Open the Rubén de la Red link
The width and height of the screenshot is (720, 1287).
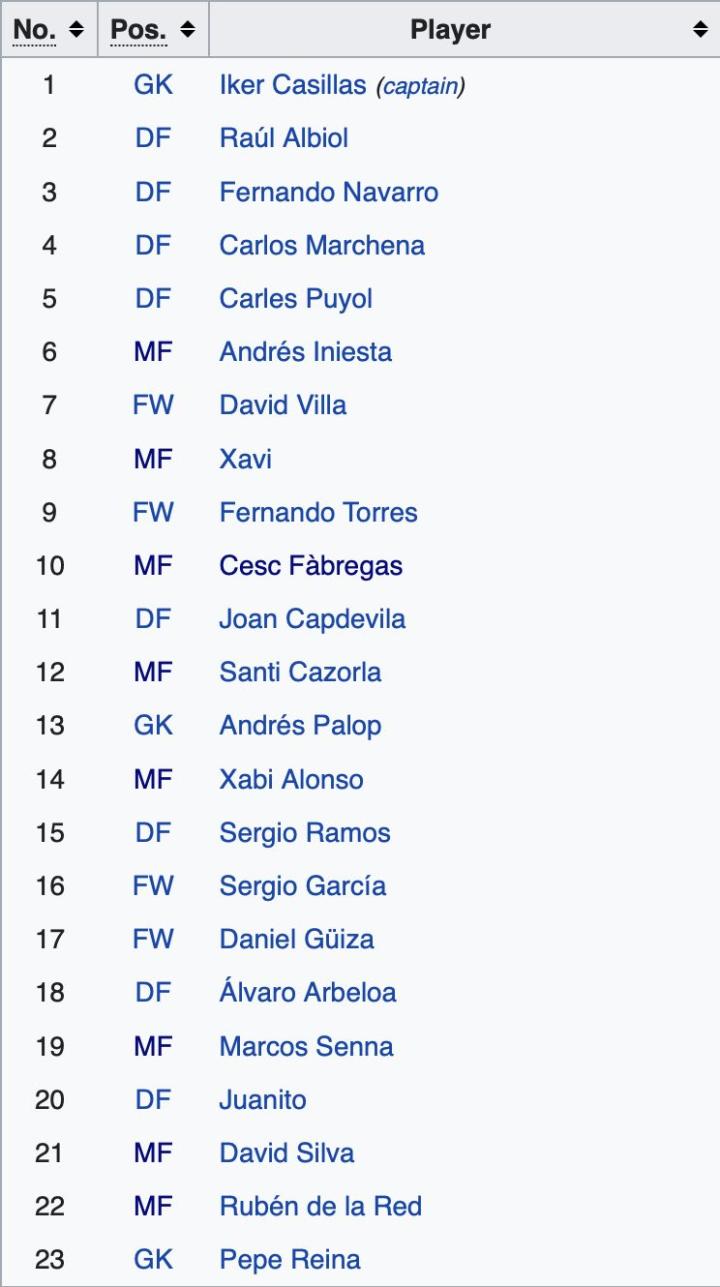coord(320,1206)
